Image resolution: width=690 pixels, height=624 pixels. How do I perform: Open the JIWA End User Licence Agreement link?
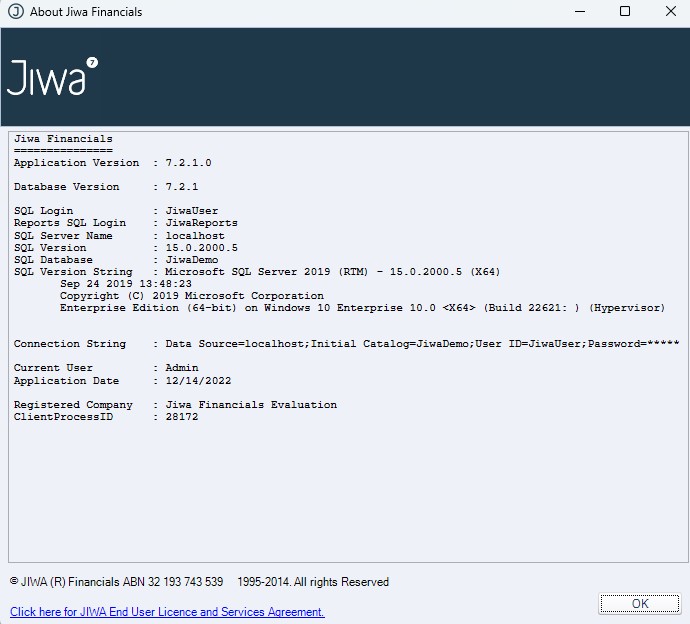coord(167,611)
